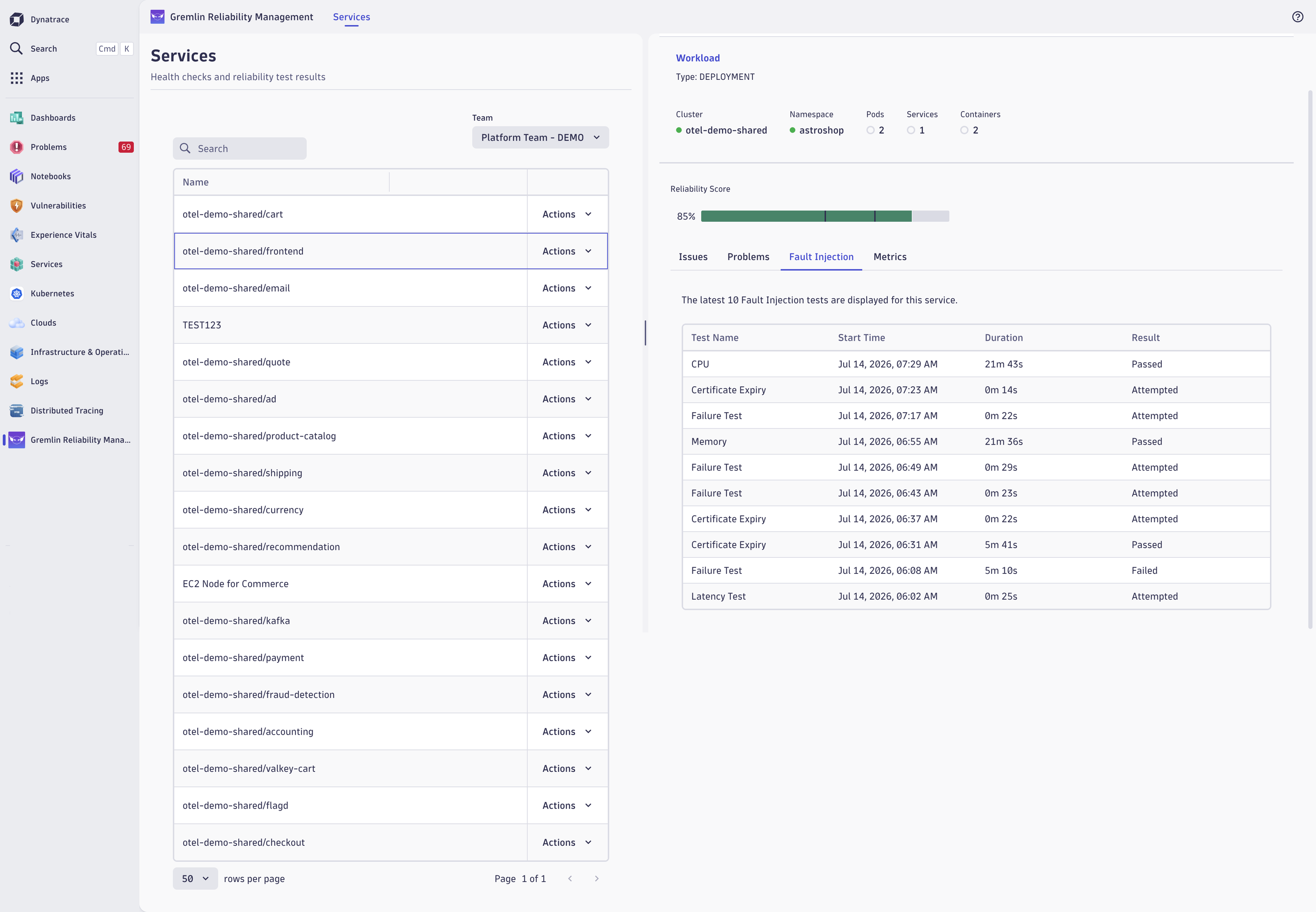Image resolution: width=1316 pixels, height=912 pixels.
Task: Click the CPU test row
Action: tap(976, 364)
